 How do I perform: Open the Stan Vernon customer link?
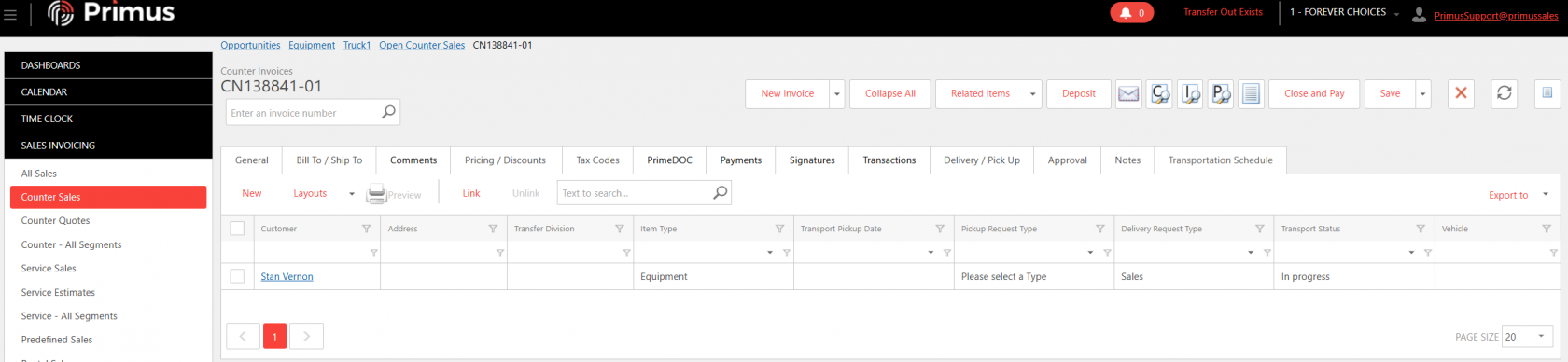coord(287,277)
